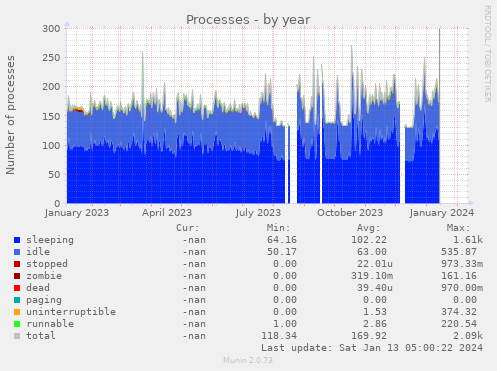Screen dimensions: 497x371
Task: Click the 'paging' legend label
Action: (44, 300)
